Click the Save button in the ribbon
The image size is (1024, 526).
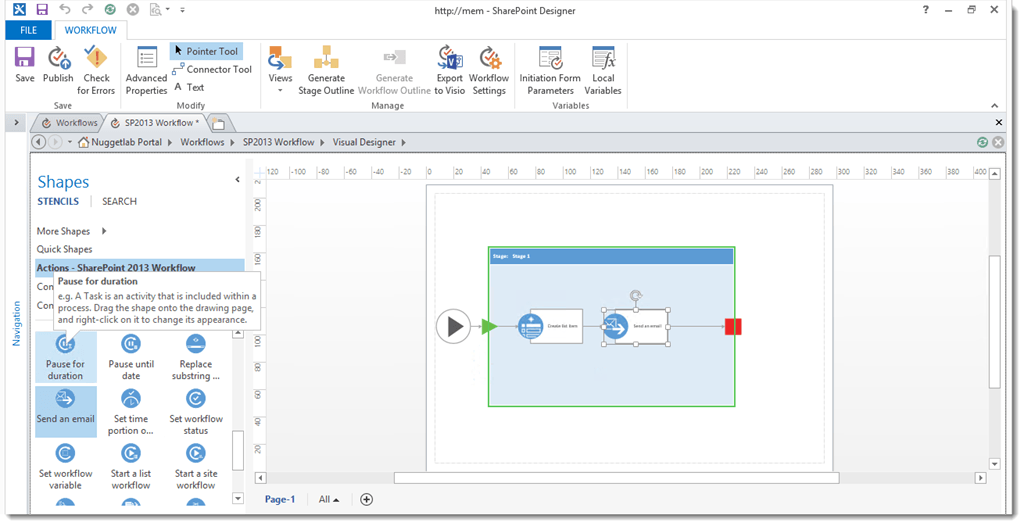[x=25, y=65]
